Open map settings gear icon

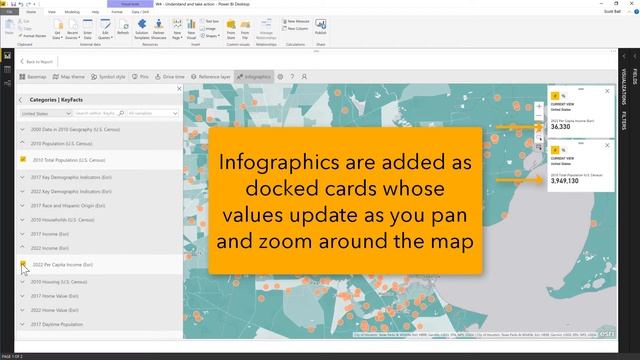coord(280,77)
